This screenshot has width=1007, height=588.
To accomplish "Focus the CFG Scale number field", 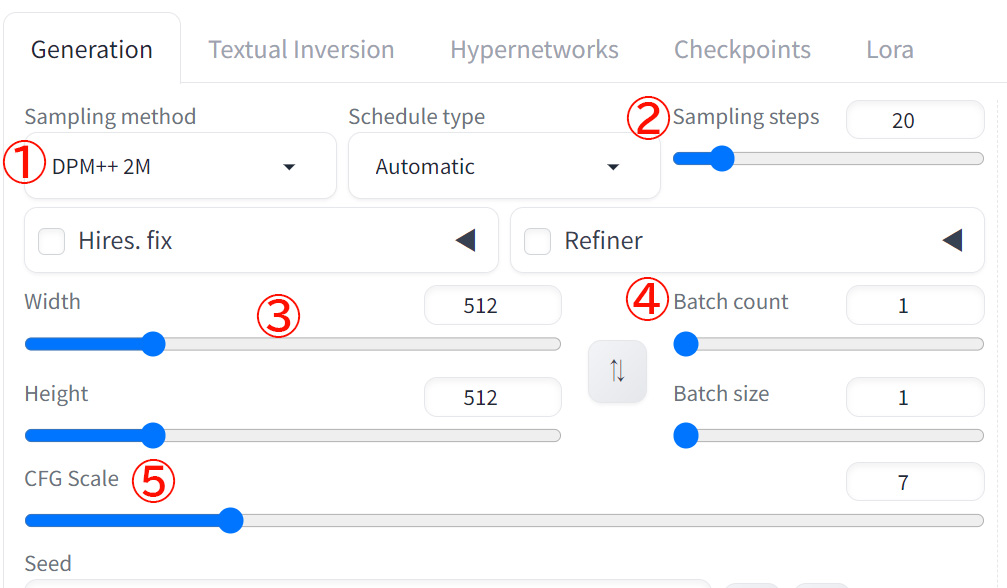I will pyautogui.click(x=914, y=483).
